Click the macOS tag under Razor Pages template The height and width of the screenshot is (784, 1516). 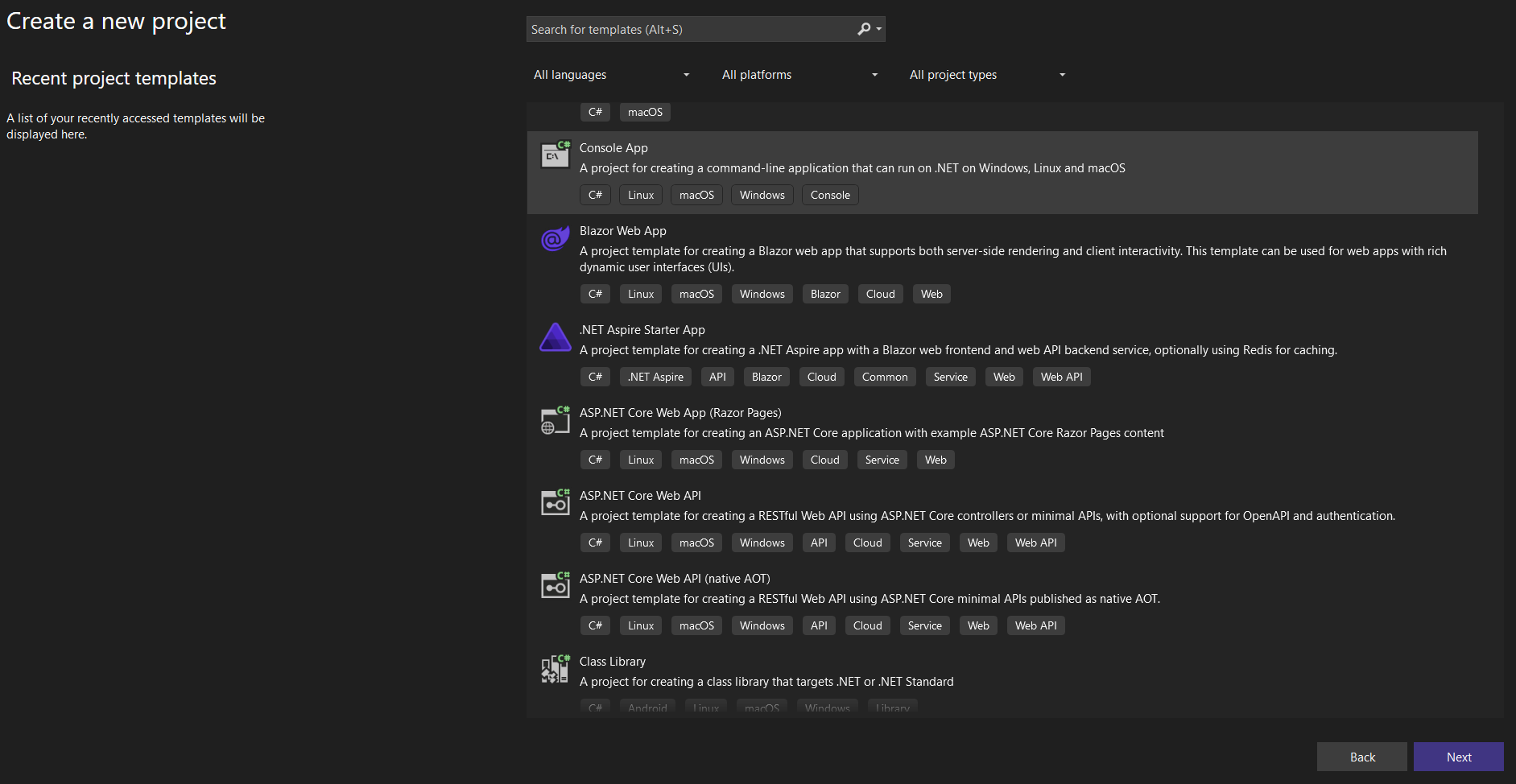click(696, 460)
